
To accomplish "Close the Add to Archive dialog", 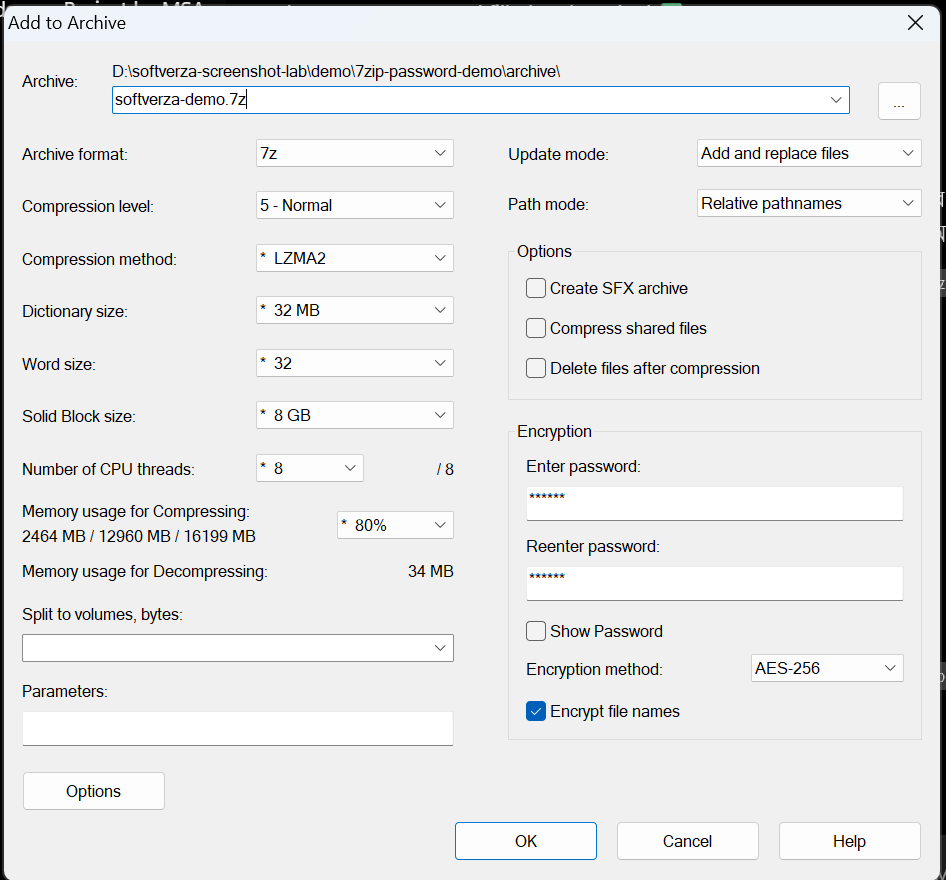I will [x=915, y=23].
